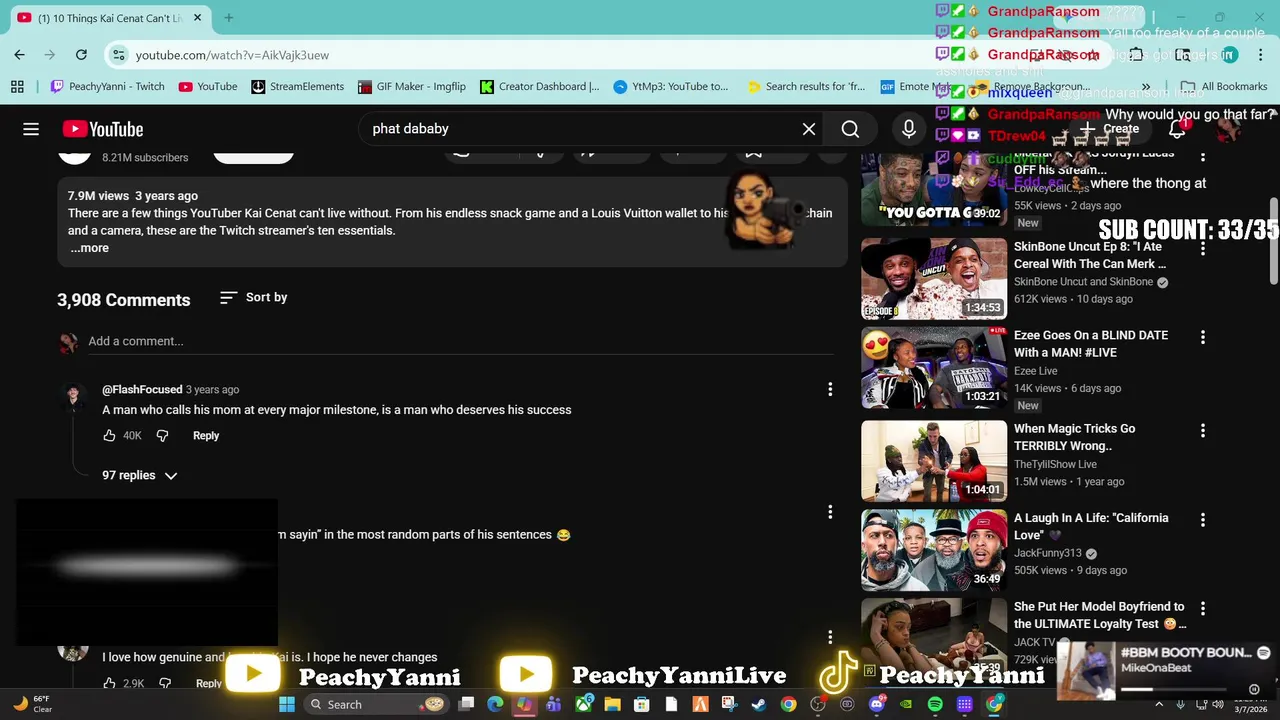Open the YouTube bookmark
The width and height of the screenshot is (1280, 720).
[208, 87]
